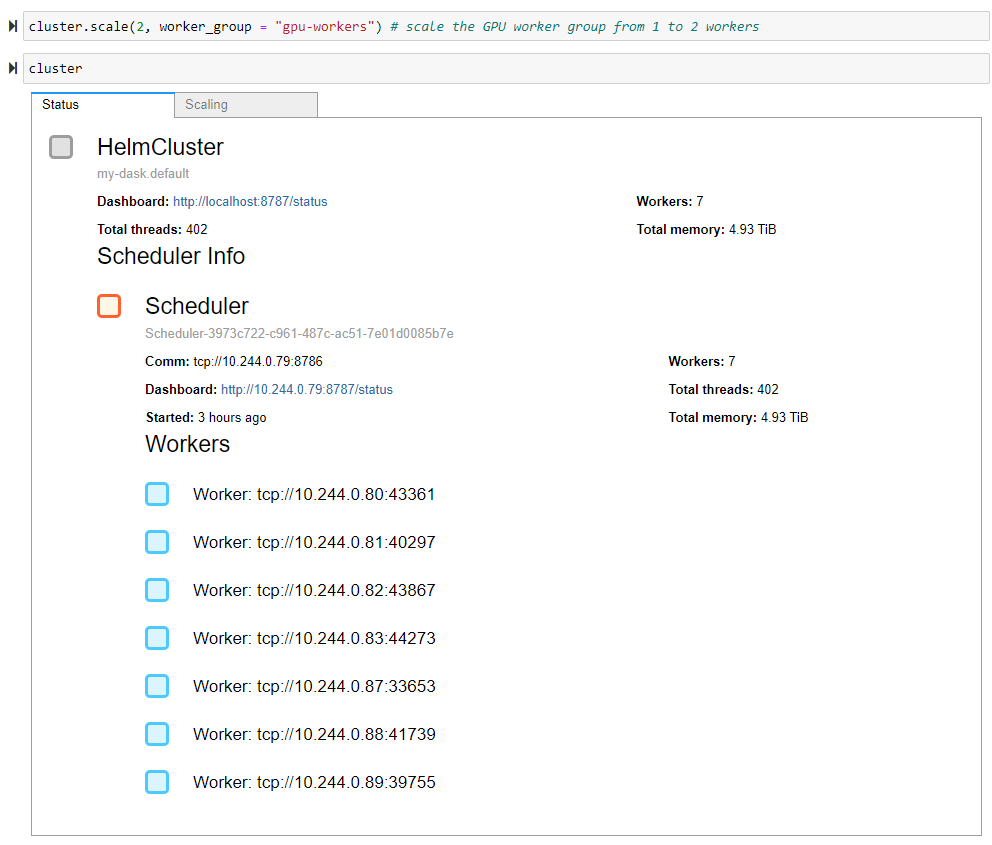Select the Status tab

coord(60,104)
